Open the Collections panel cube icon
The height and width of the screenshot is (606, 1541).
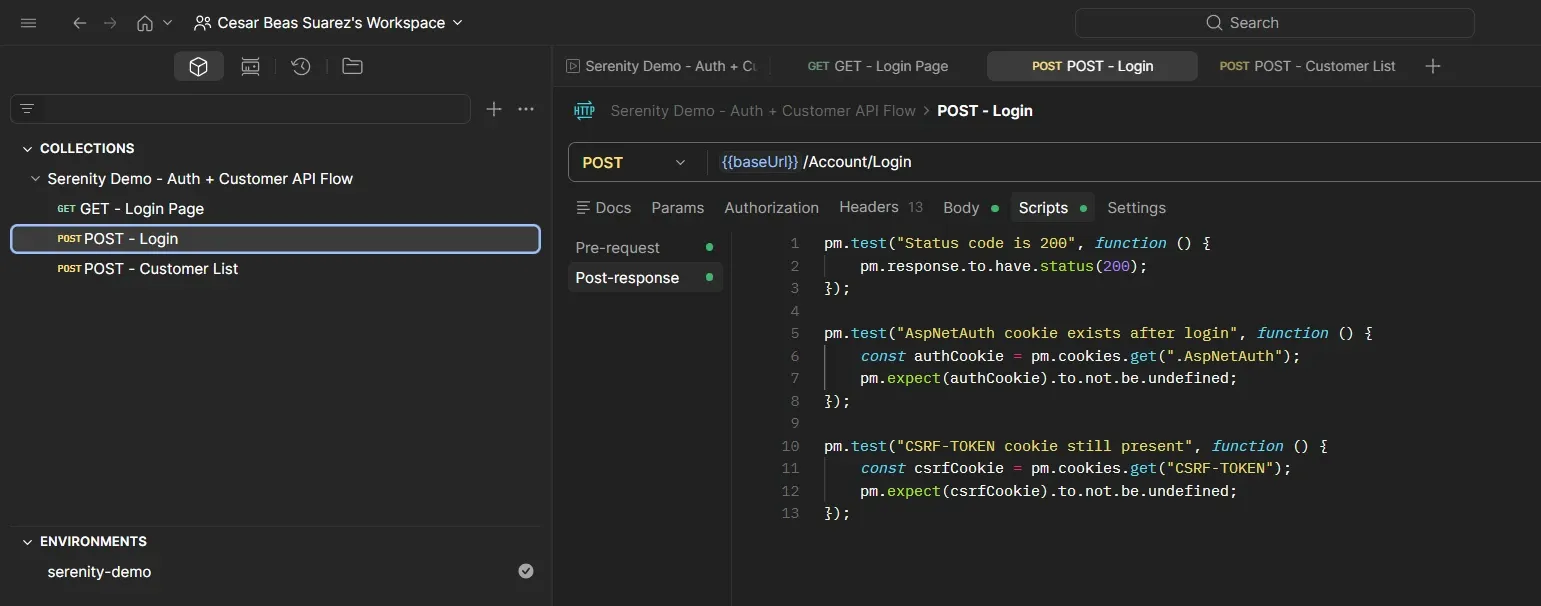198,66
